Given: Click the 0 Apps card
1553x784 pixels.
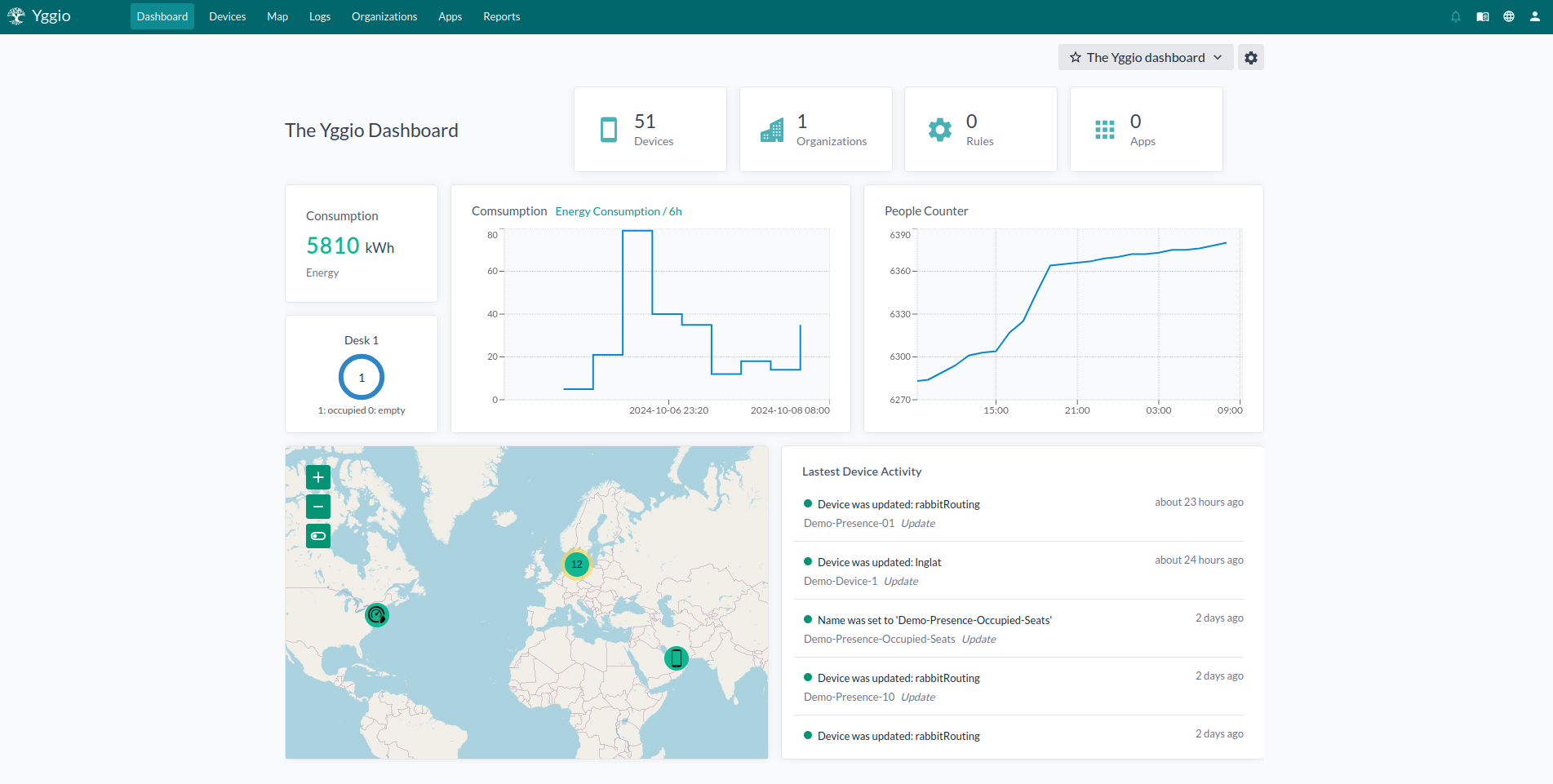Looking at the screenshot, I should pyautogui.click(x=1147, y=130).
